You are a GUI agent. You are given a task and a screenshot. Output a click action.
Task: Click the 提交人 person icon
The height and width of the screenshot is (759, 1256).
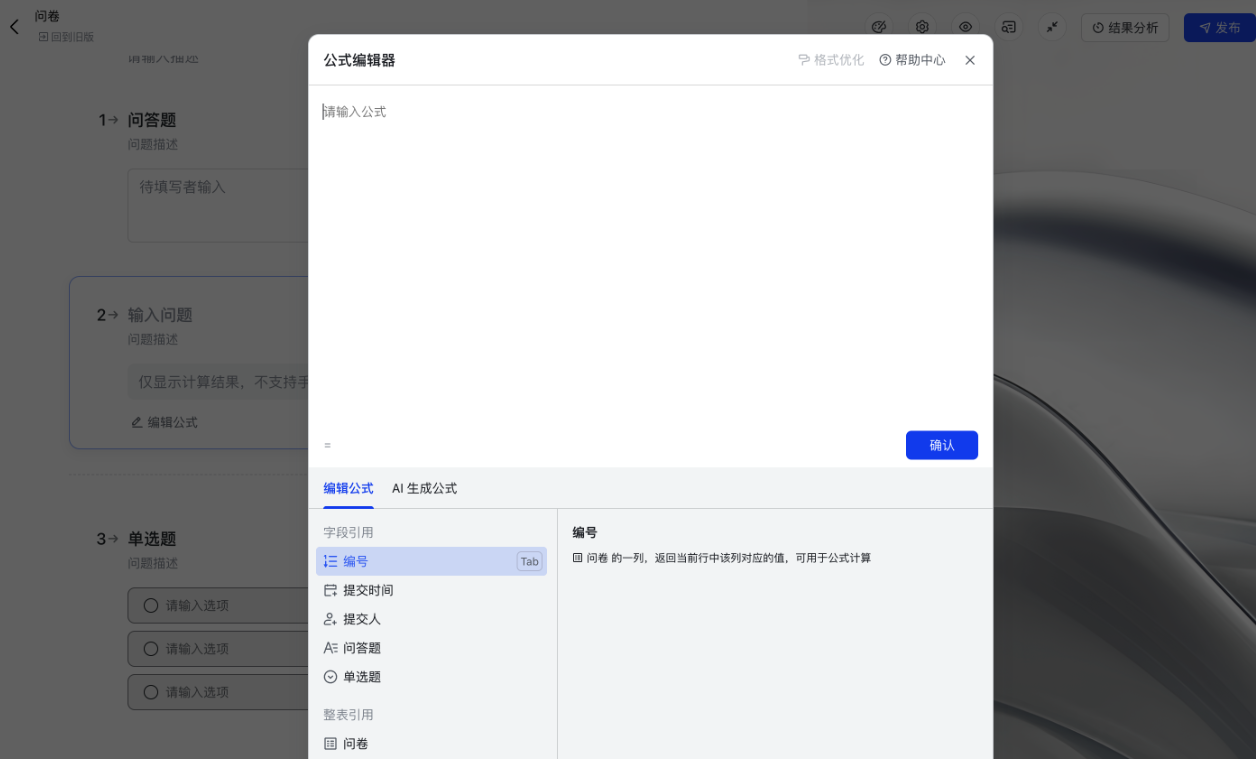pos(330,619)
